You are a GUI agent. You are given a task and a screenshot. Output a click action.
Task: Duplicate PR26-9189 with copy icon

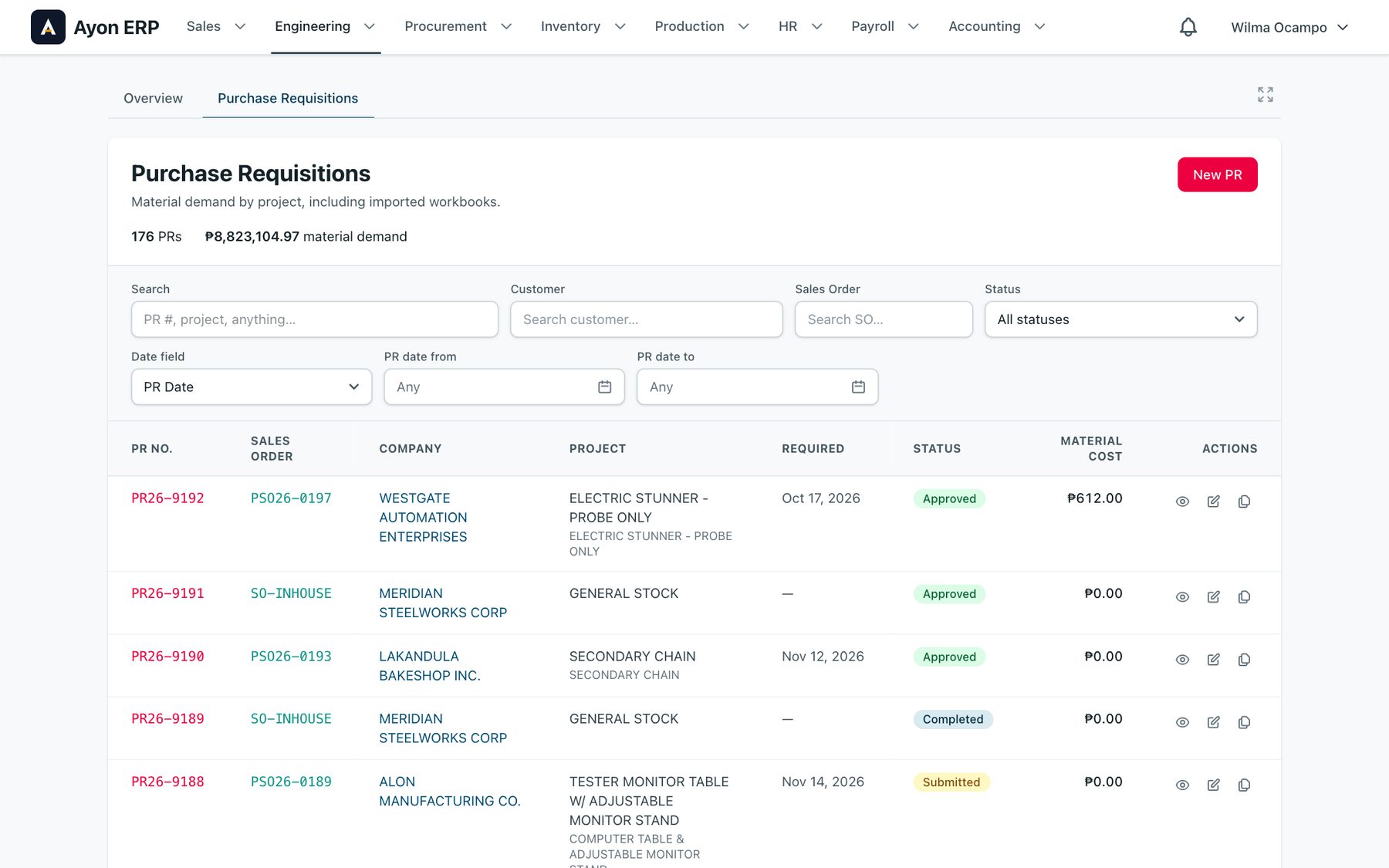point(1244,722)
